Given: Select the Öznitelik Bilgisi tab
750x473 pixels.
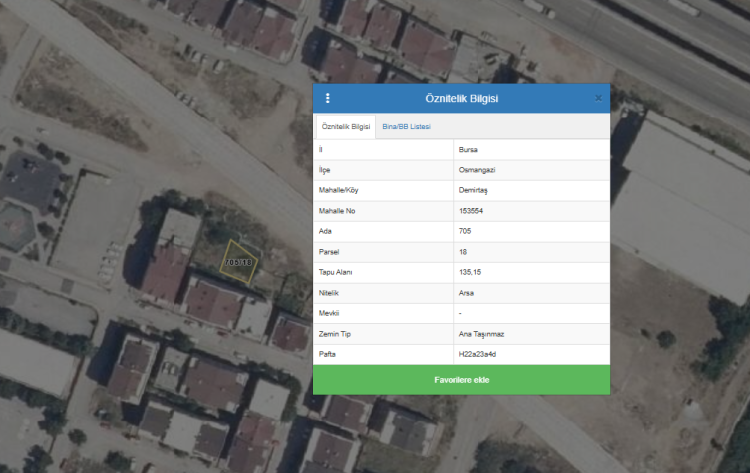Looking at the screenshot, I should (346, 127).
